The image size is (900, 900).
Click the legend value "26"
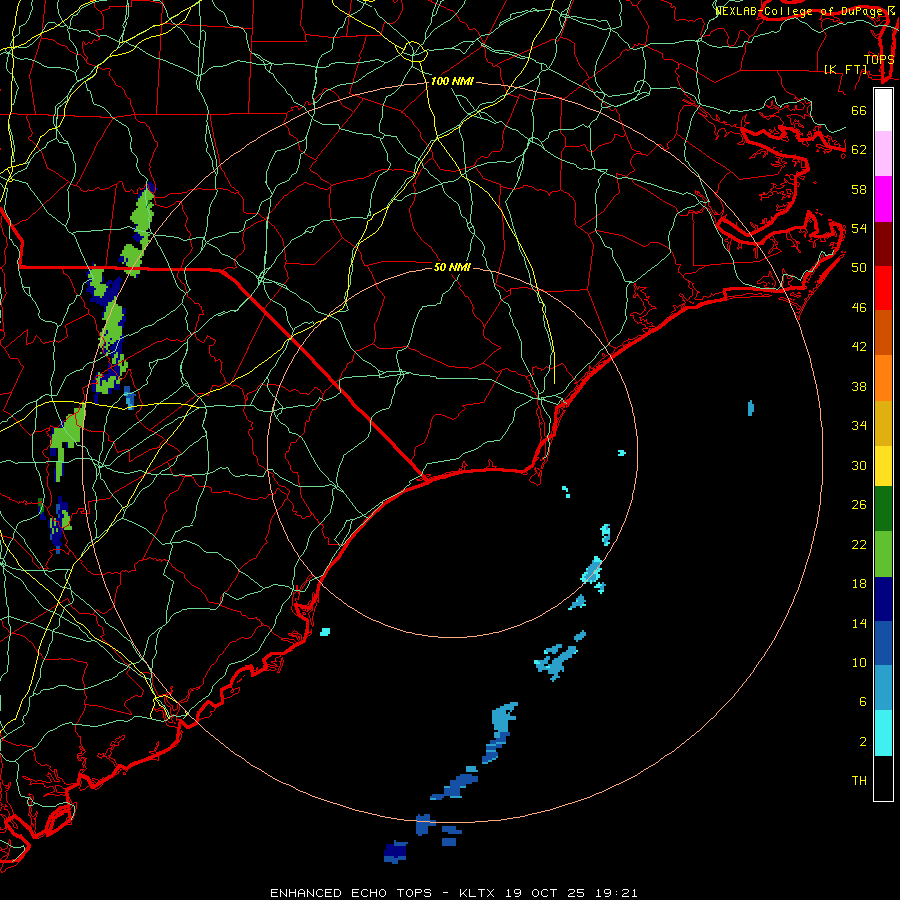[x=859, y=505]
